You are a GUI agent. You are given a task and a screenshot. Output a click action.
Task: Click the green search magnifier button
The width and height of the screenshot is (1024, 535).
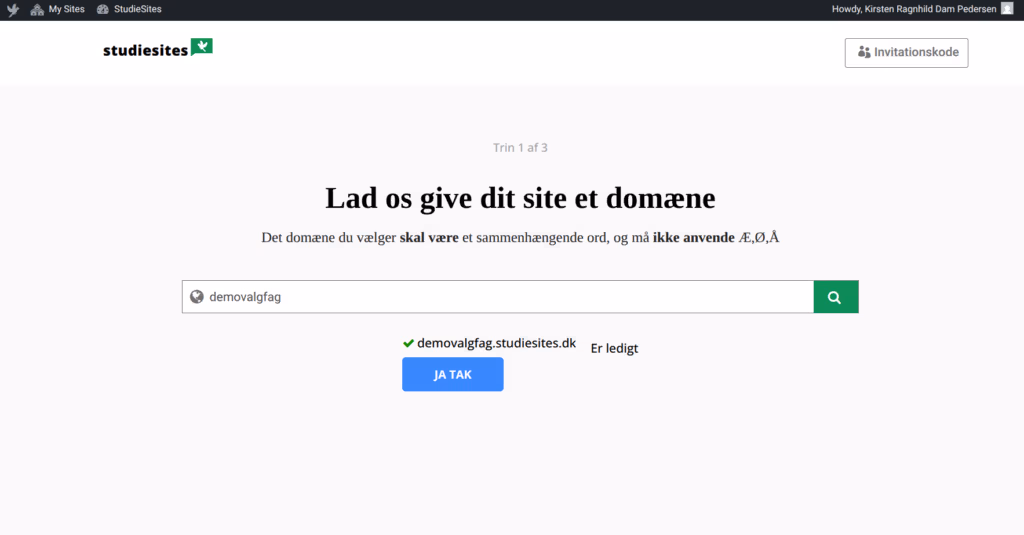pos(836,297)
